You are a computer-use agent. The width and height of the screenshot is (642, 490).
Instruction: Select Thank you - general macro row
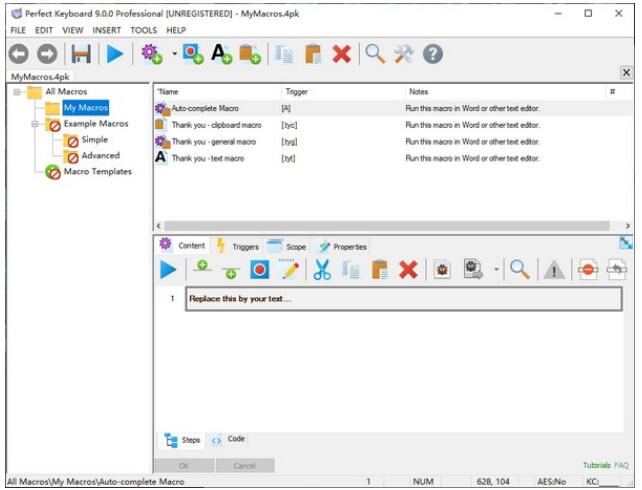(x=393, y=142)
